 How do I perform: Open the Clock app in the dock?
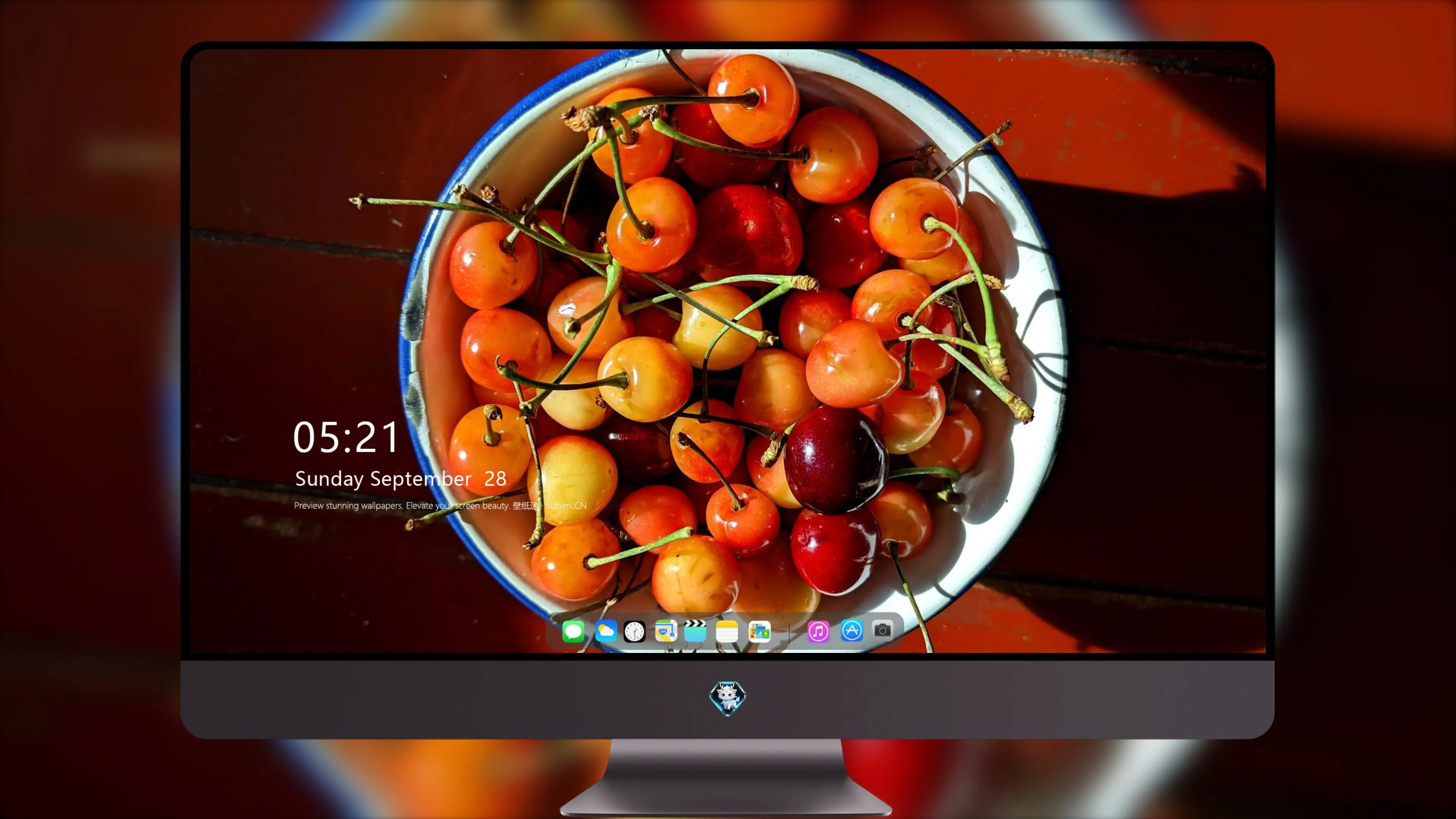point(634,631)
